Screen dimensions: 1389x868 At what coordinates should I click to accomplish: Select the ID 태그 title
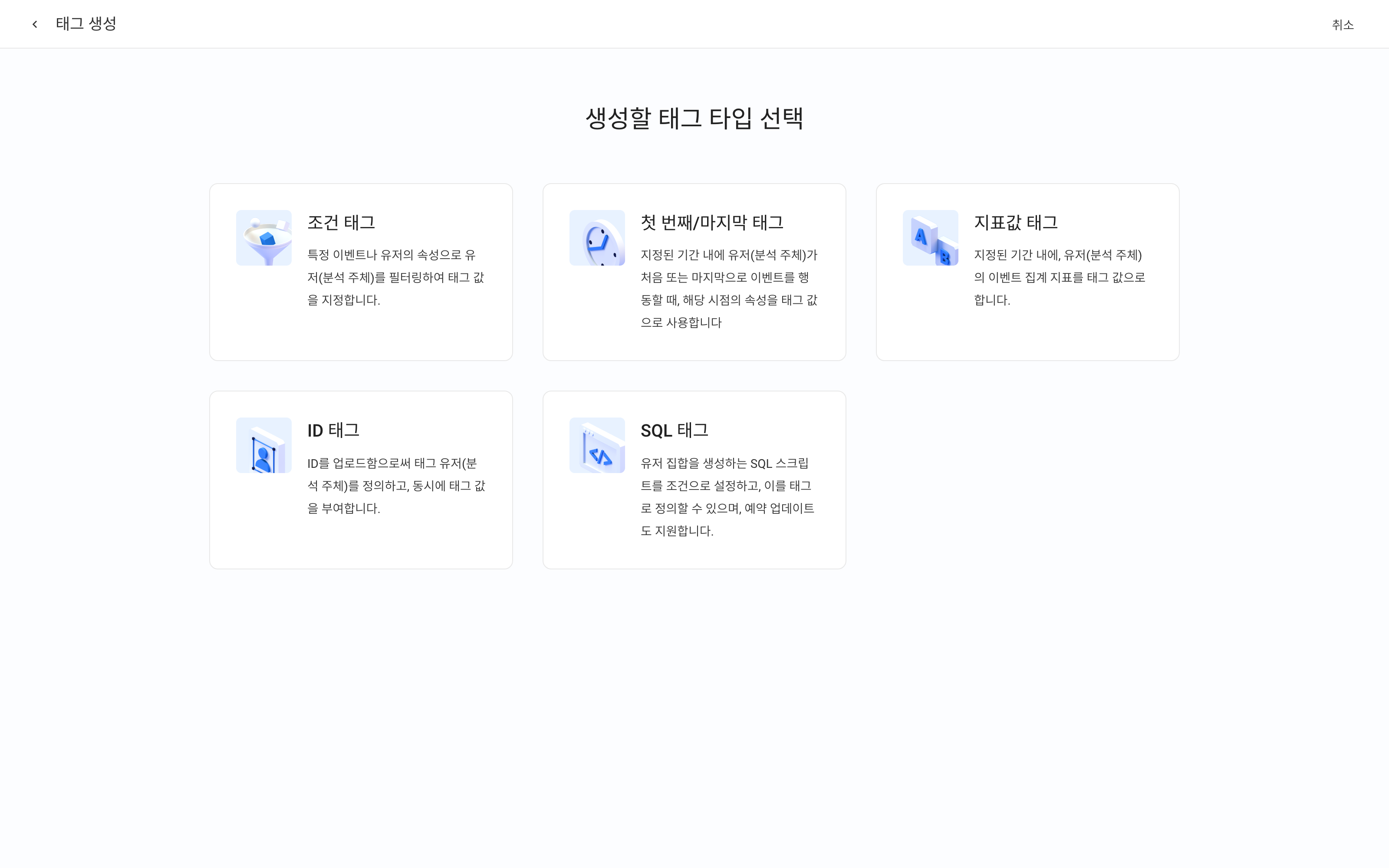coord(333,431)
